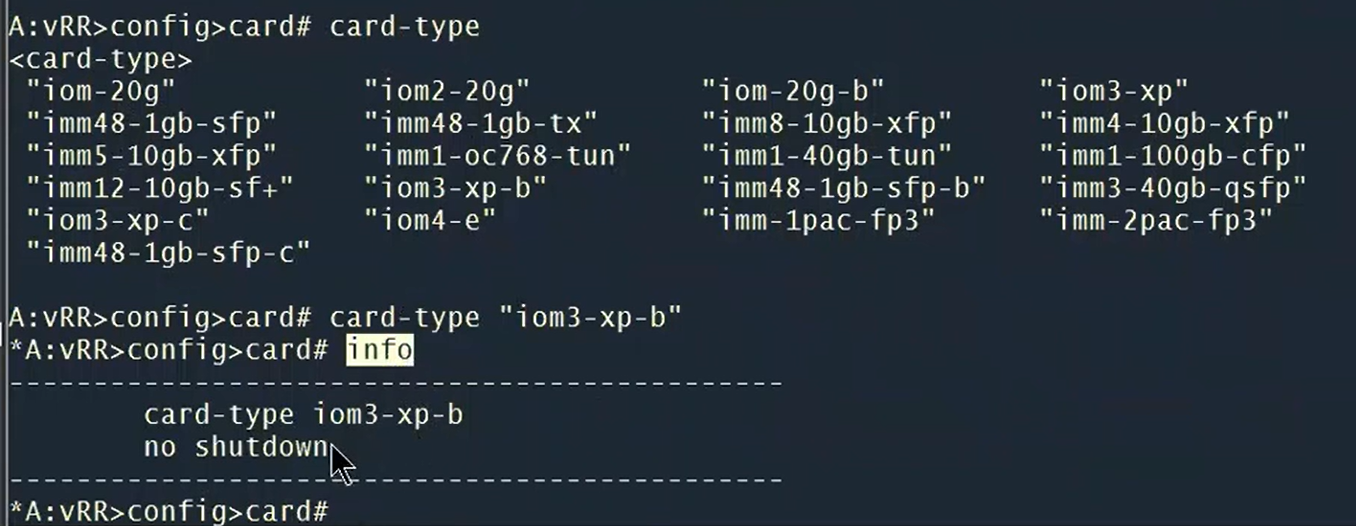The width and height of the screenshot is (1356, 526).
Task: Click the "iom3-xp-b" option in the list
Action: point(456,187)
